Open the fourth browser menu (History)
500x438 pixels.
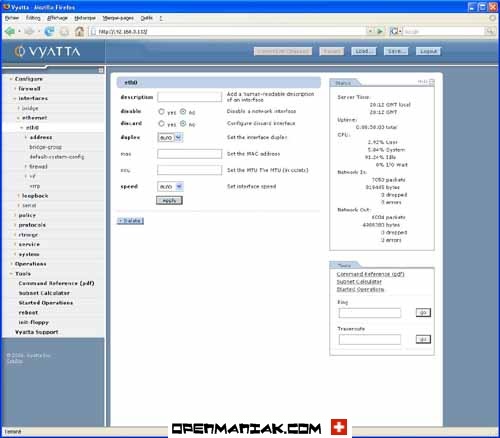[85, 18]
